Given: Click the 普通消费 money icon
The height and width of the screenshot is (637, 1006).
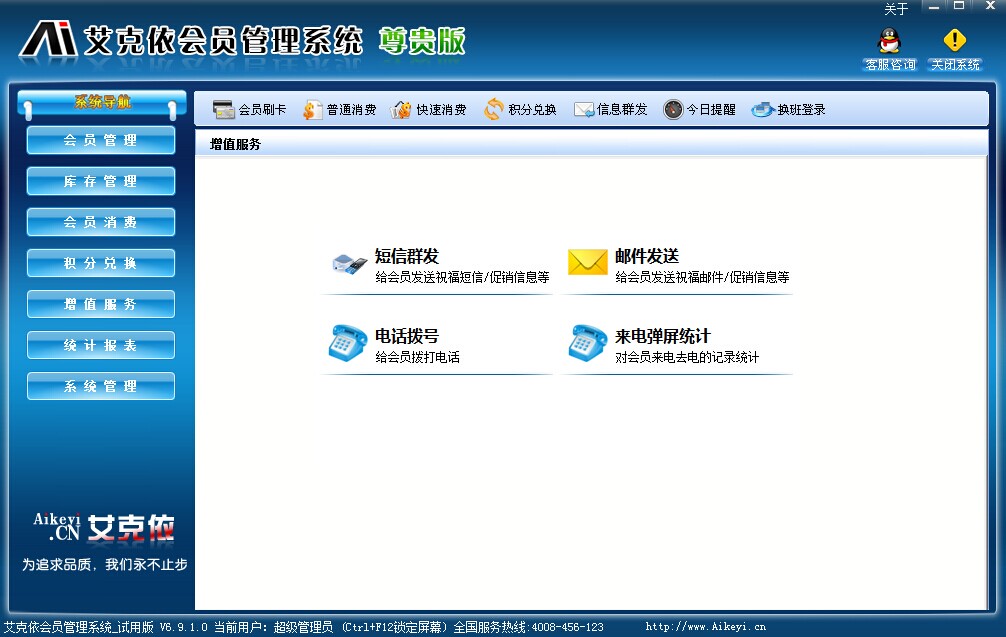Looking at the screenshot, I should (312, 110).
